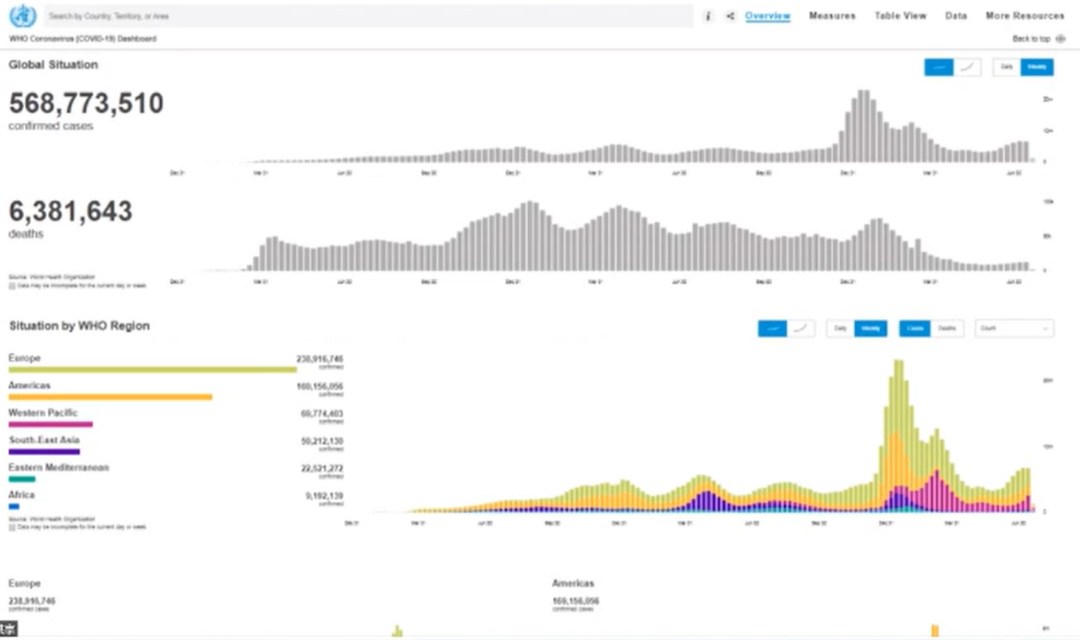Click the share icon in the header
Image resolution: width=1080 pixels, height=640 pixels.
click(730, 16)
